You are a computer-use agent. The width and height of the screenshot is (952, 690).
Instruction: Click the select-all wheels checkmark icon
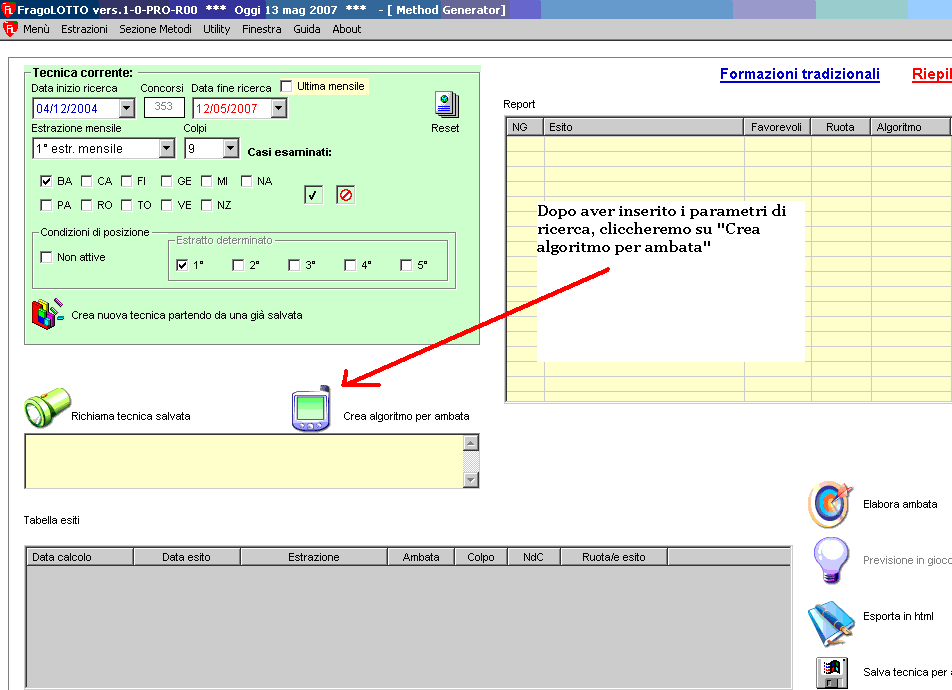tap(313, 195)
